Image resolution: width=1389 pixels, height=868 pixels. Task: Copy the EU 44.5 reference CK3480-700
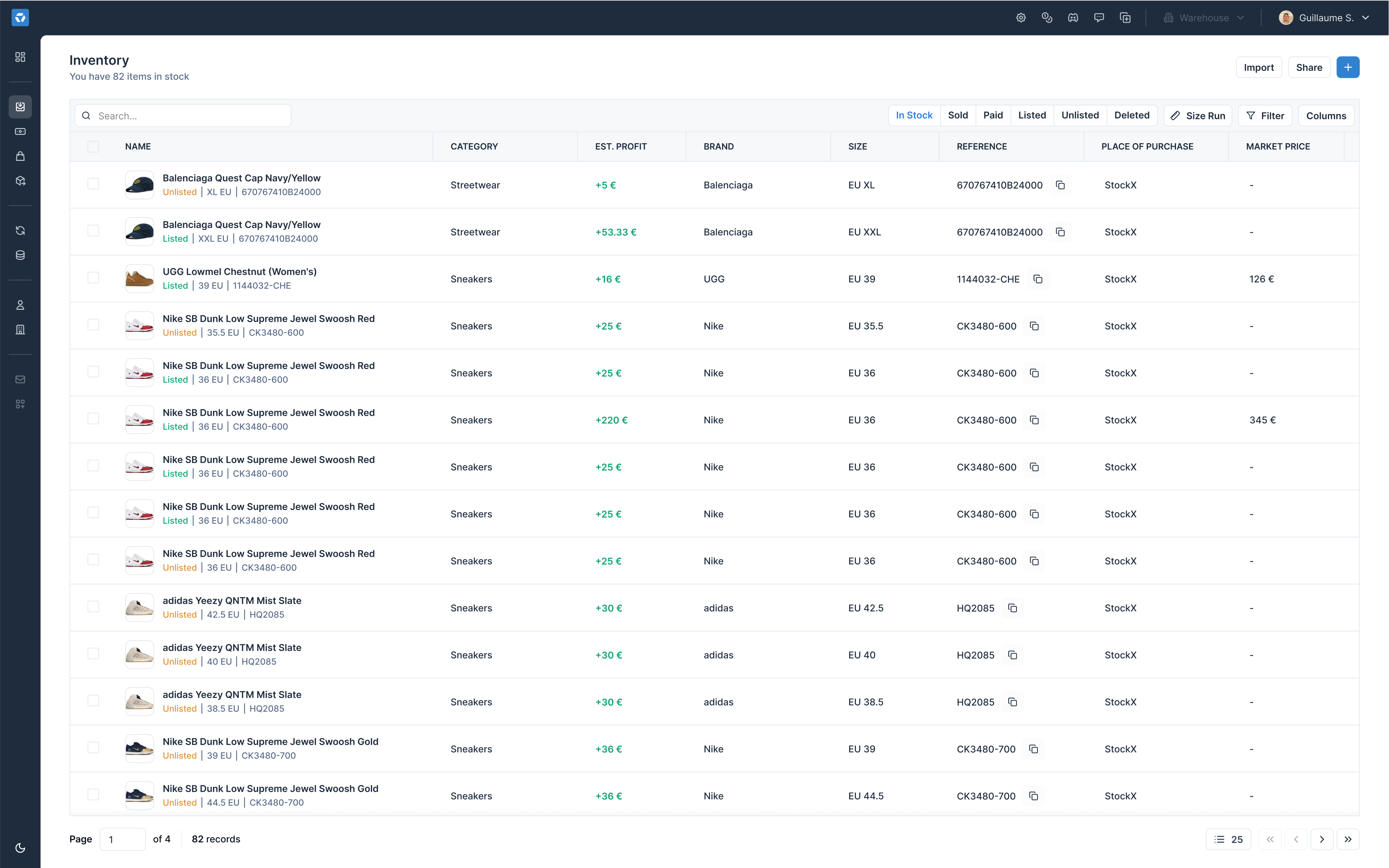1034,796
